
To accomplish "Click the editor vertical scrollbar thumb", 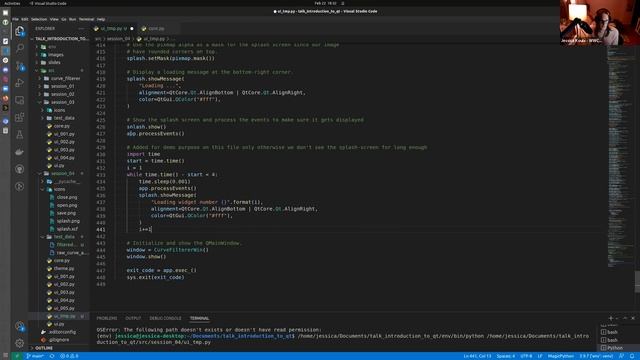I will click(x=637, y=282).
